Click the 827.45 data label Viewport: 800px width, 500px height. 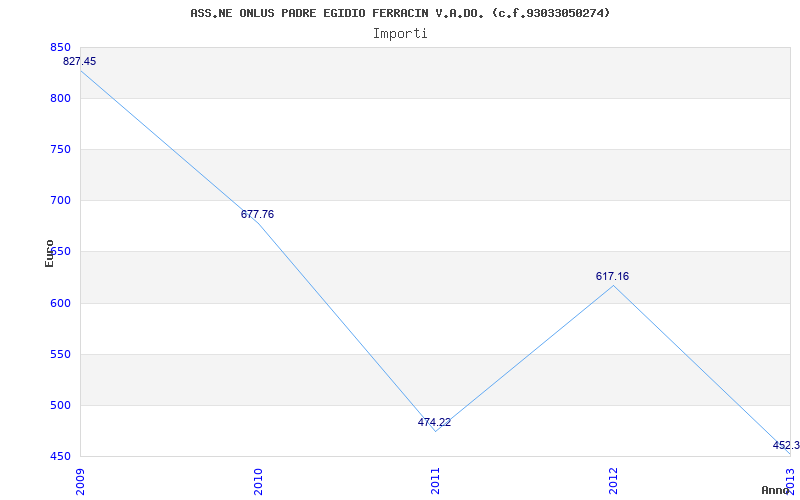(79, 61)
